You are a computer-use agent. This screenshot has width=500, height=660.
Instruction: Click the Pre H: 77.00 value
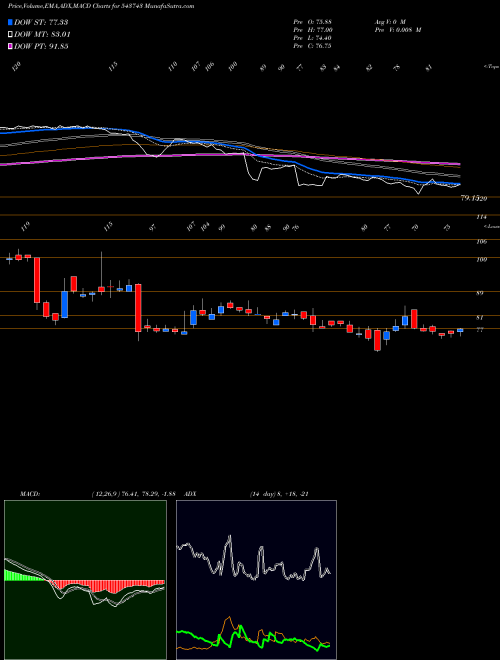tap(313, 30)
